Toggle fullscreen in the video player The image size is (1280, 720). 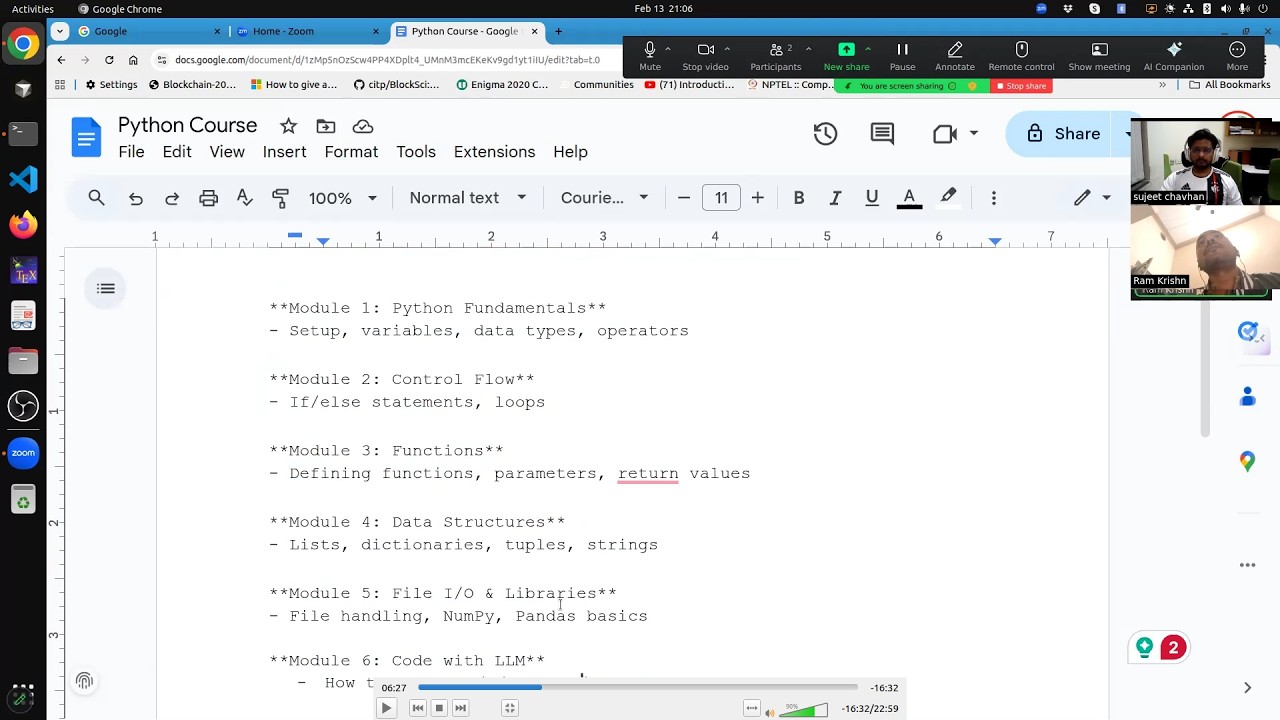[x=509, y=708]
